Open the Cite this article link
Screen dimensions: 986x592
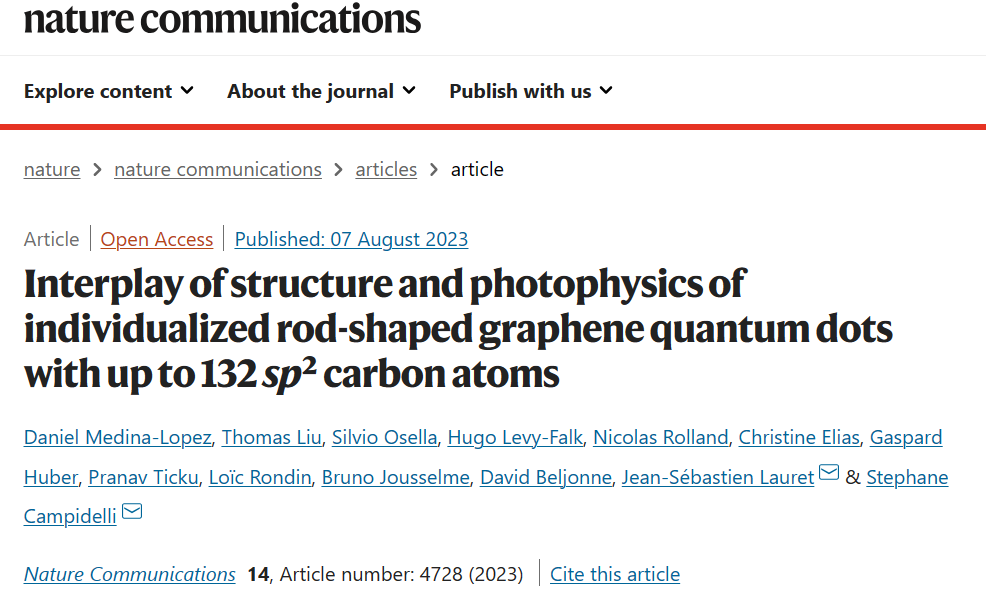click(615, 574)
